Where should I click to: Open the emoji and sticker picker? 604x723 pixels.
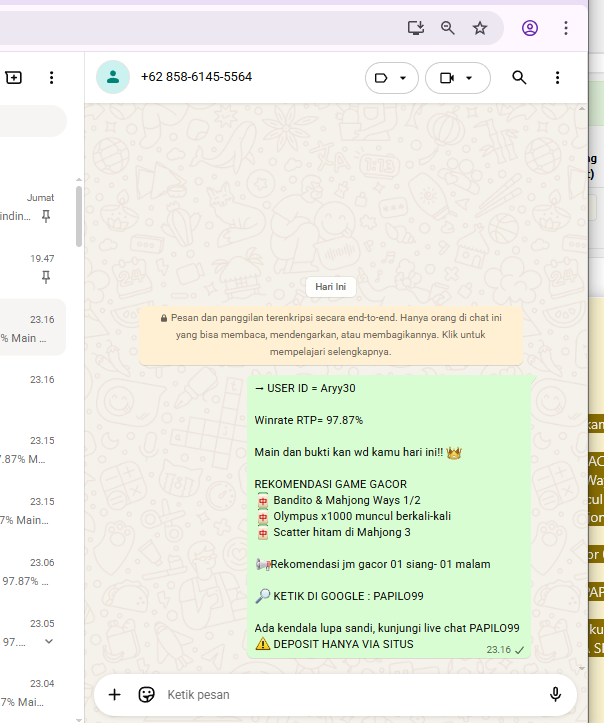click(x=147, y=694)
